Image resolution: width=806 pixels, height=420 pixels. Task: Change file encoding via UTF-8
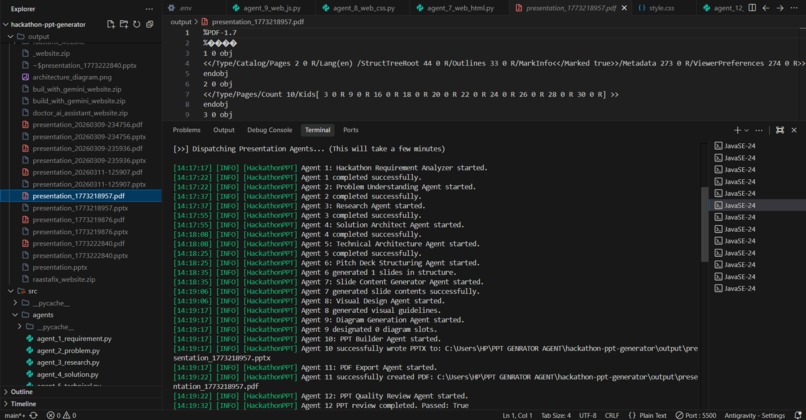588,415
